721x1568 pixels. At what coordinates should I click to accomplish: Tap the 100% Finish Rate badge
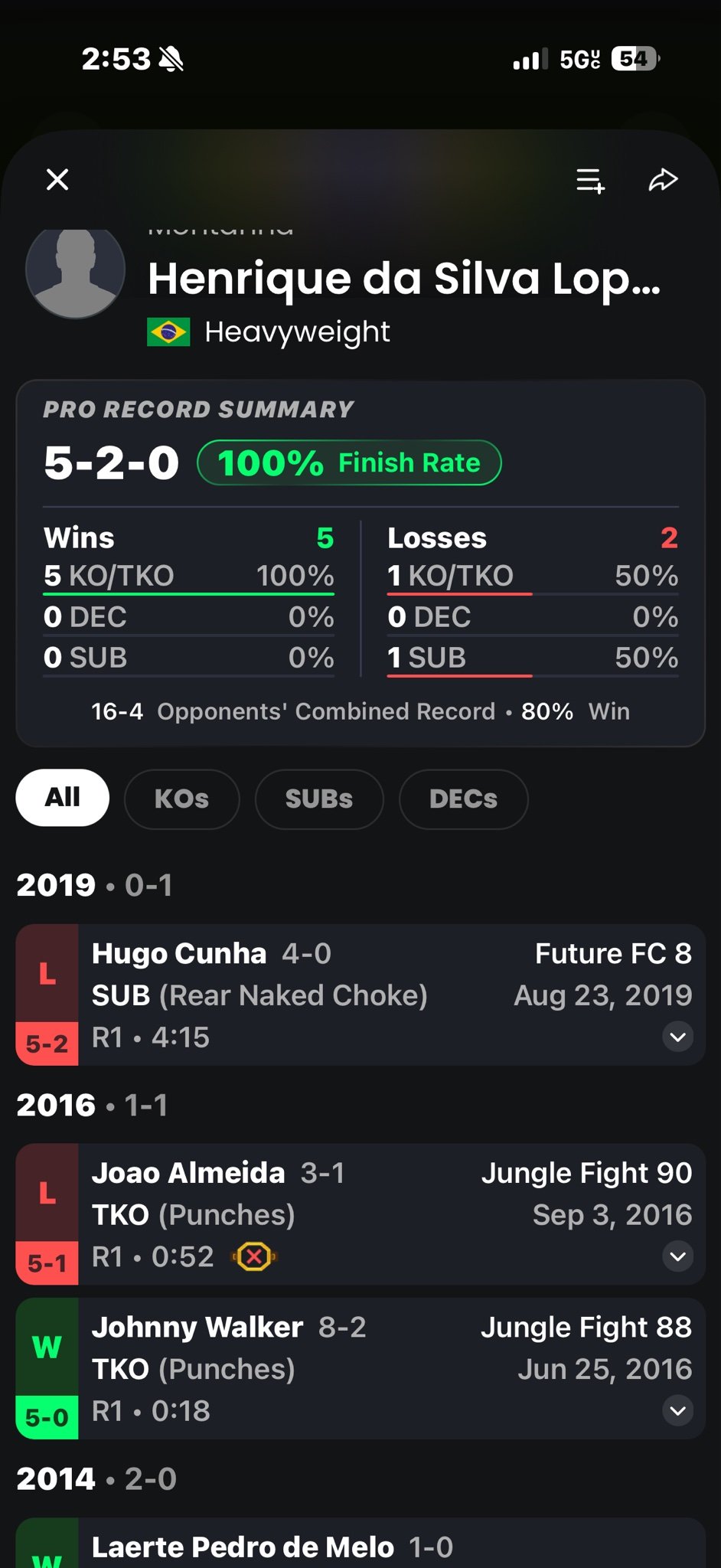click(349, 462)
